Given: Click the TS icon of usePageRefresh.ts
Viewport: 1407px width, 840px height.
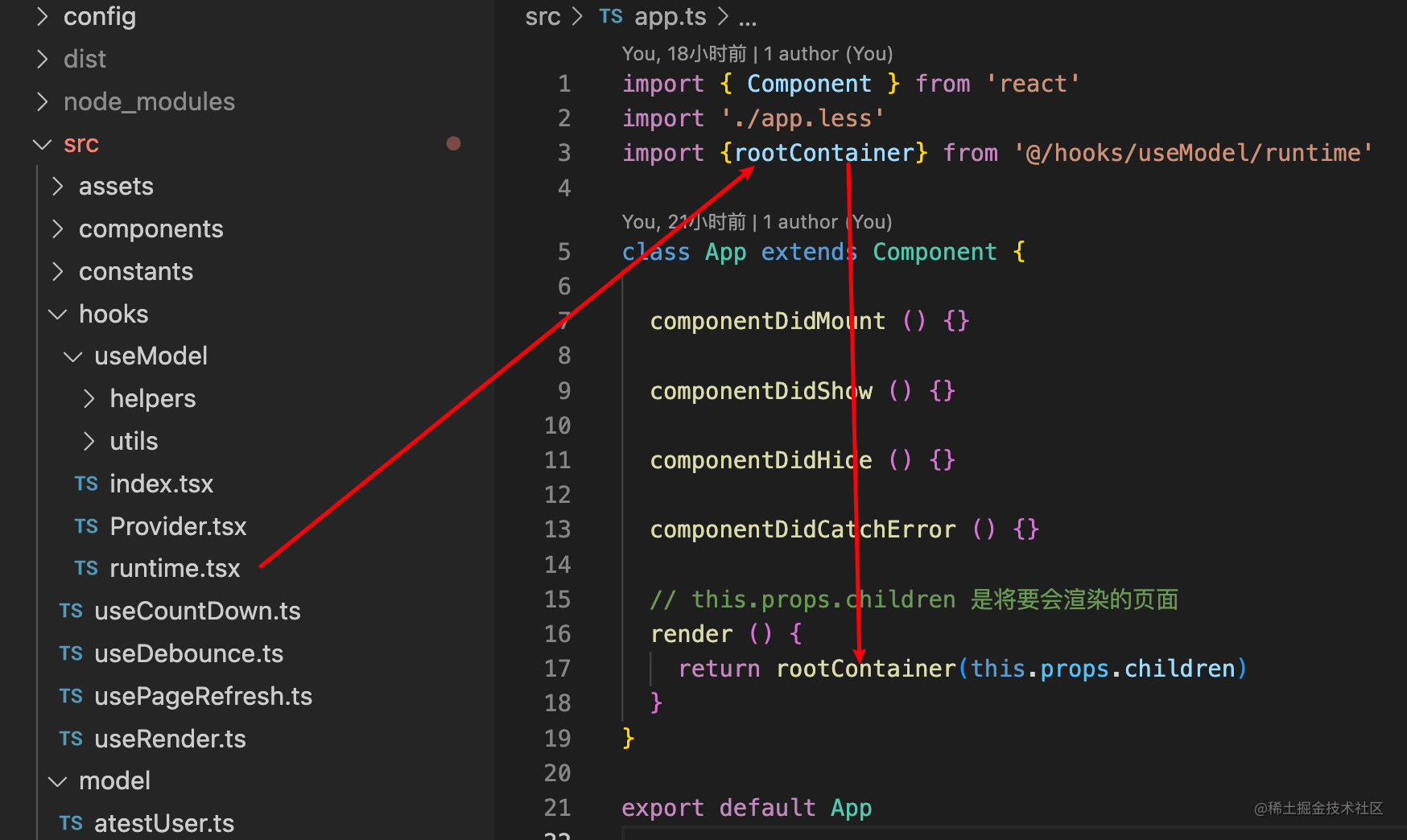Looking at the screenshot, I should [x=71, y=697].
